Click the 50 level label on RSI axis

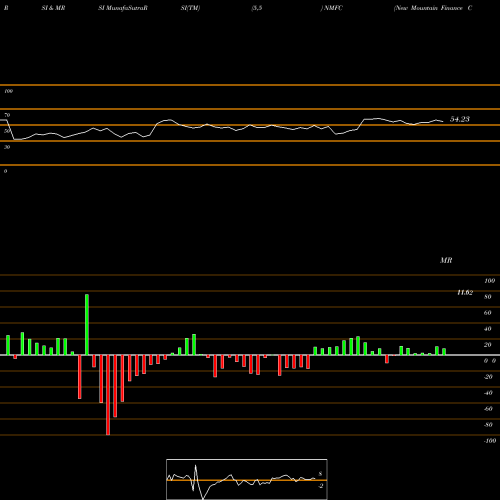pyautogui.click(x=7, y=131)
